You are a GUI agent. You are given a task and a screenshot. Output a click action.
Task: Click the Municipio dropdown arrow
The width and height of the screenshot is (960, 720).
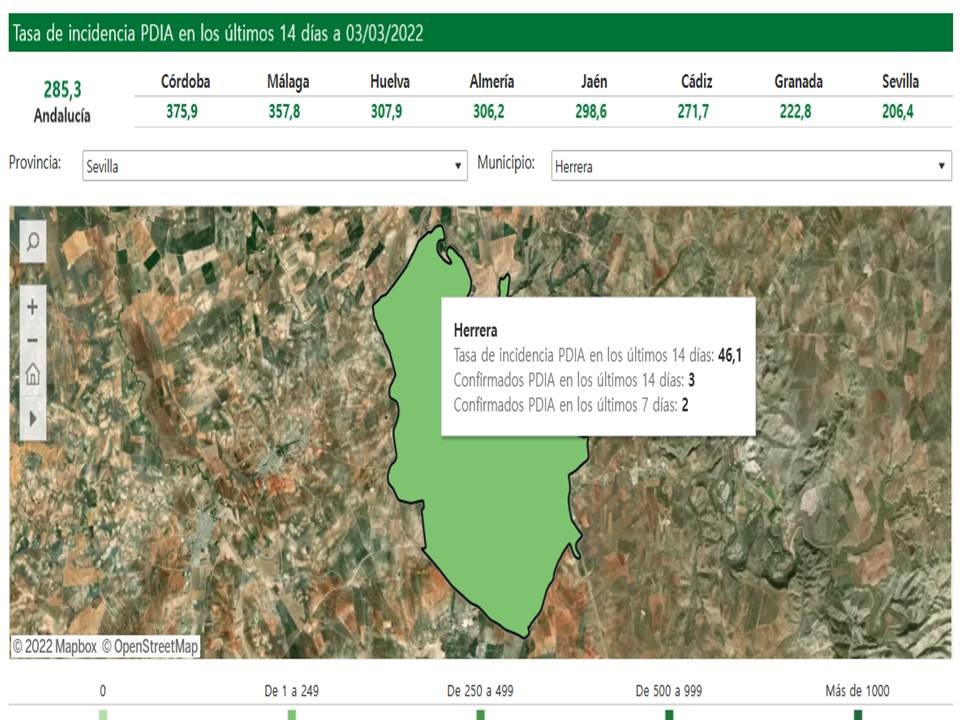click(942, 166)
